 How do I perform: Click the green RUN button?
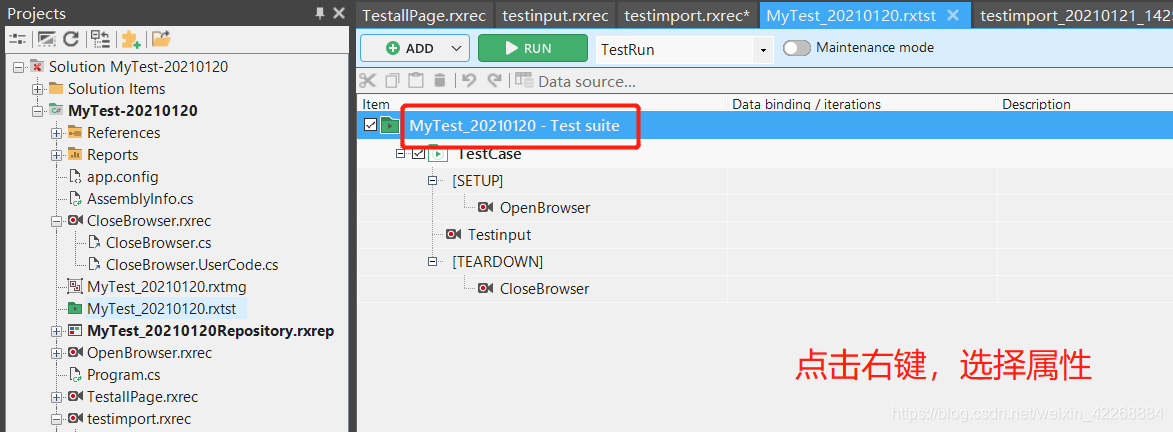(533, 48)
